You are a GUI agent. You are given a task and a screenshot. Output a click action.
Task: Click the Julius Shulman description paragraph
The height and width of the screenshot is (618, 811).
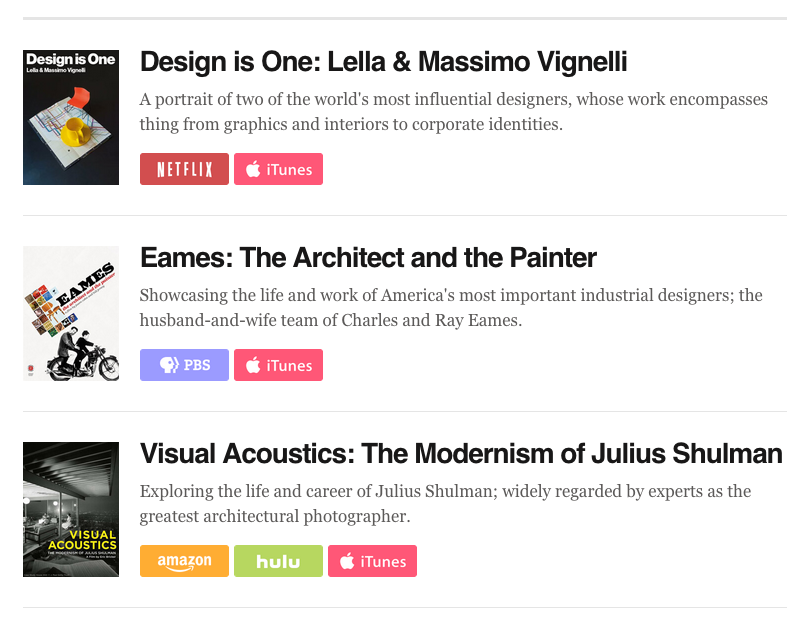point(445,504)
